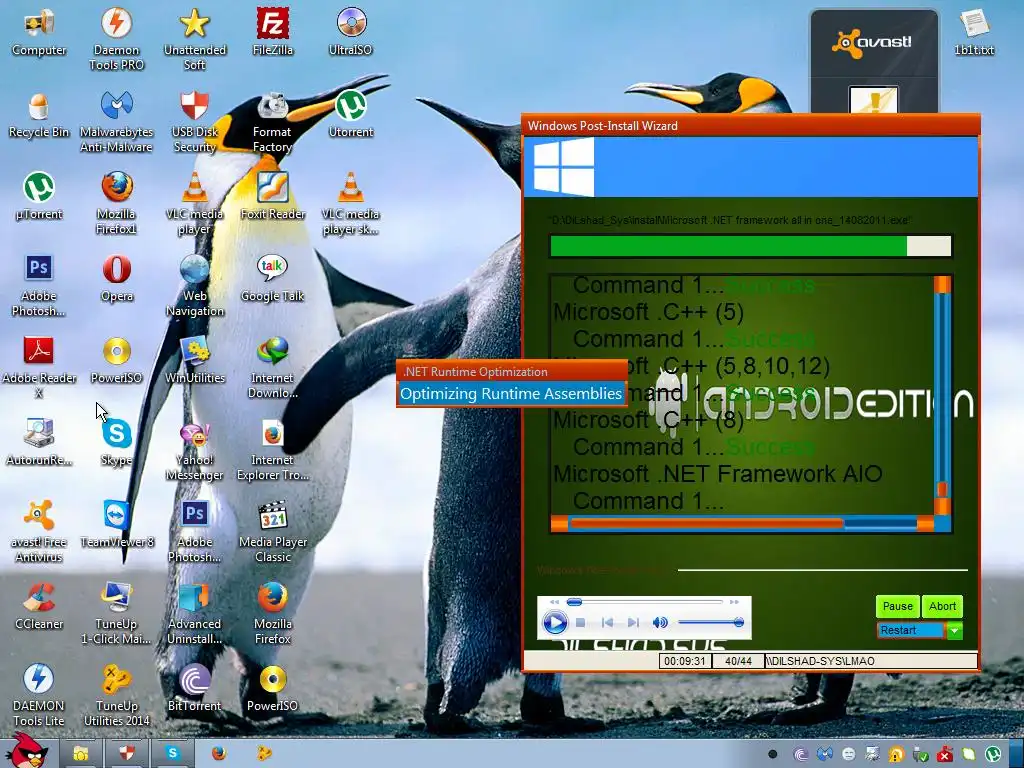Select 'Microsoft .NET Framework AIO' log line

pos(717,473)
